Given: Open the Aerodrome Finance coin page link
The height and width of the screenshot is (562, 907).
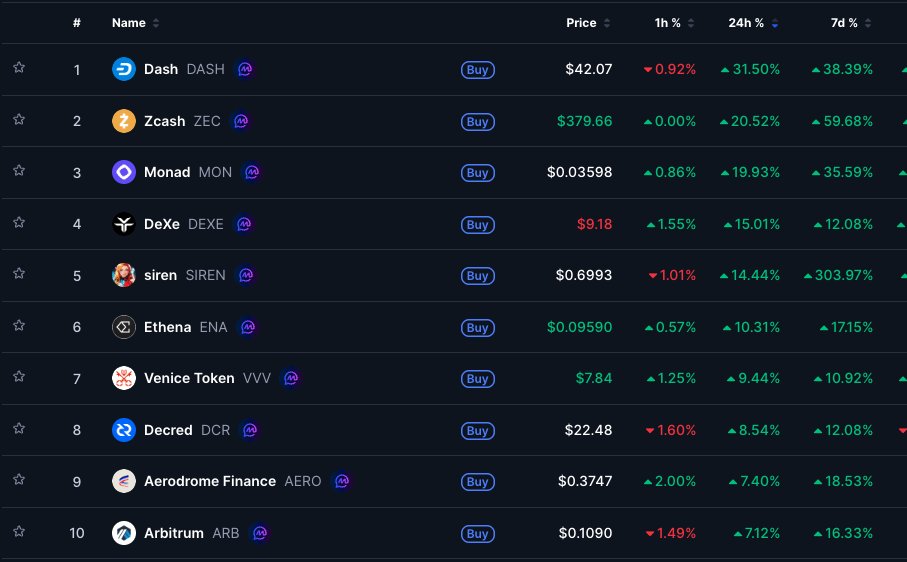Looking at the screenshot, I should tap(210, 481).
